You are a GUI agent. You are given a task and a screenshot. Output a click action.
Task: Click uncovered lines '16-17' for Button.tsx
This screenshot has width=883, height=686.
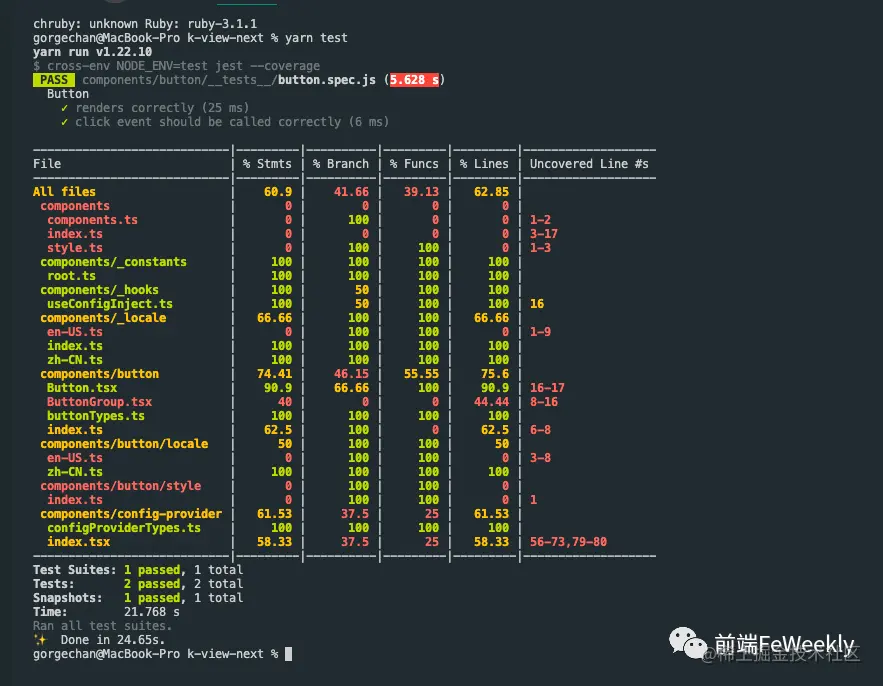click(547, 388)
